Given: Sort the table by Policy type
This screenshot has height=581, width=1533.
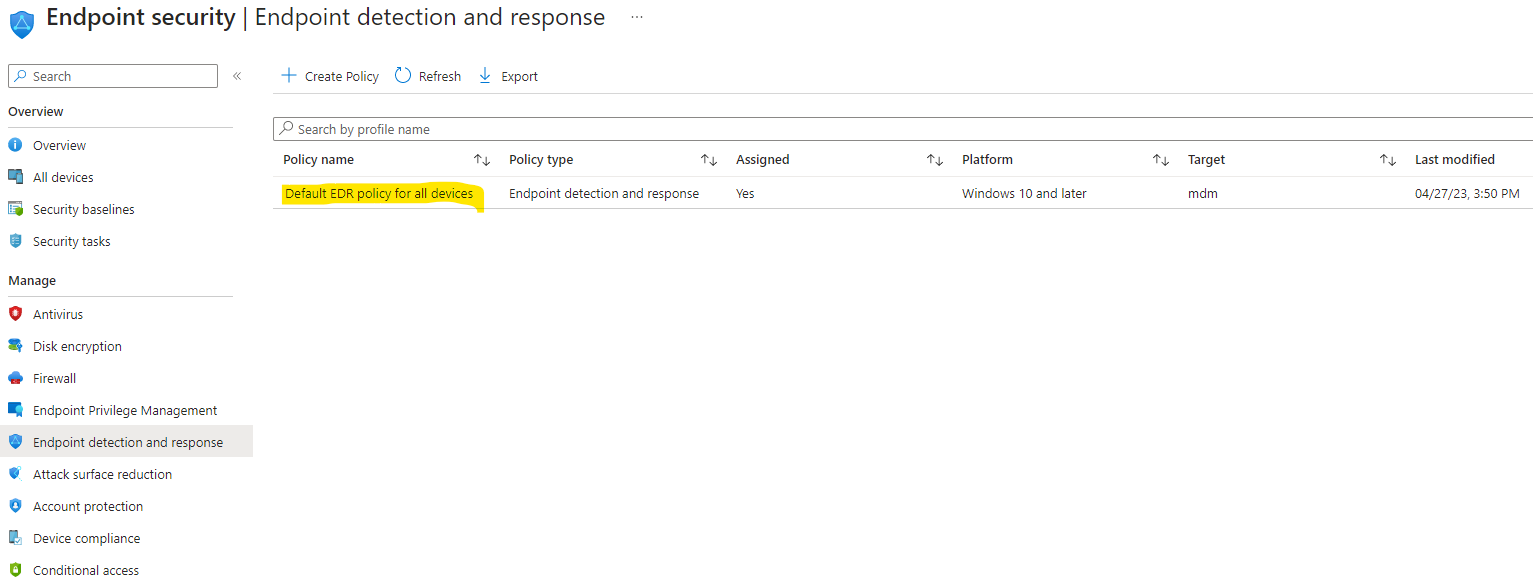Looking at the screenshot, I should click(x=709, y=160).
